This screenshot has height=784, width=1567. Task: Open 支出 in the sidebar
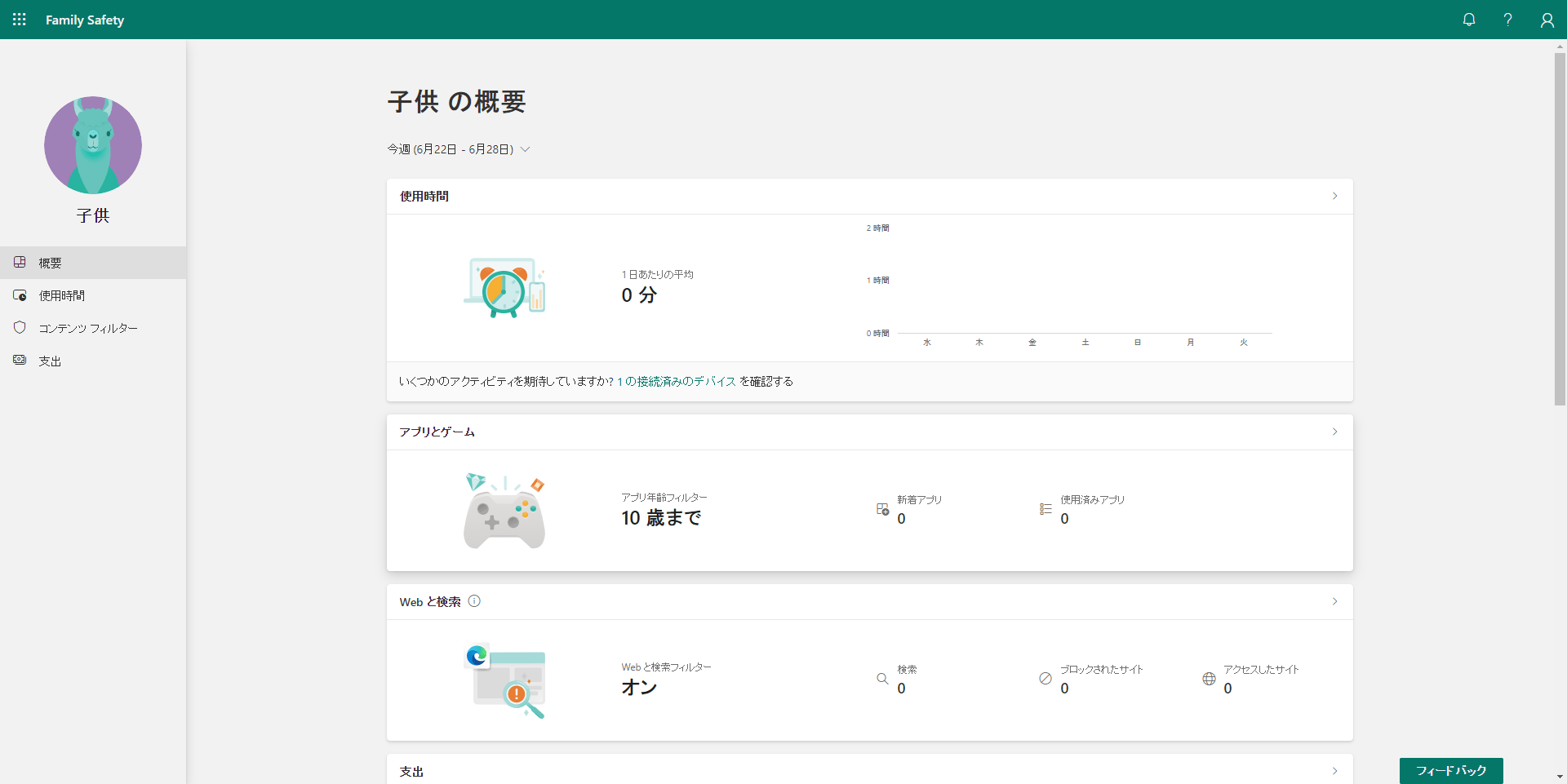point(93,361)
